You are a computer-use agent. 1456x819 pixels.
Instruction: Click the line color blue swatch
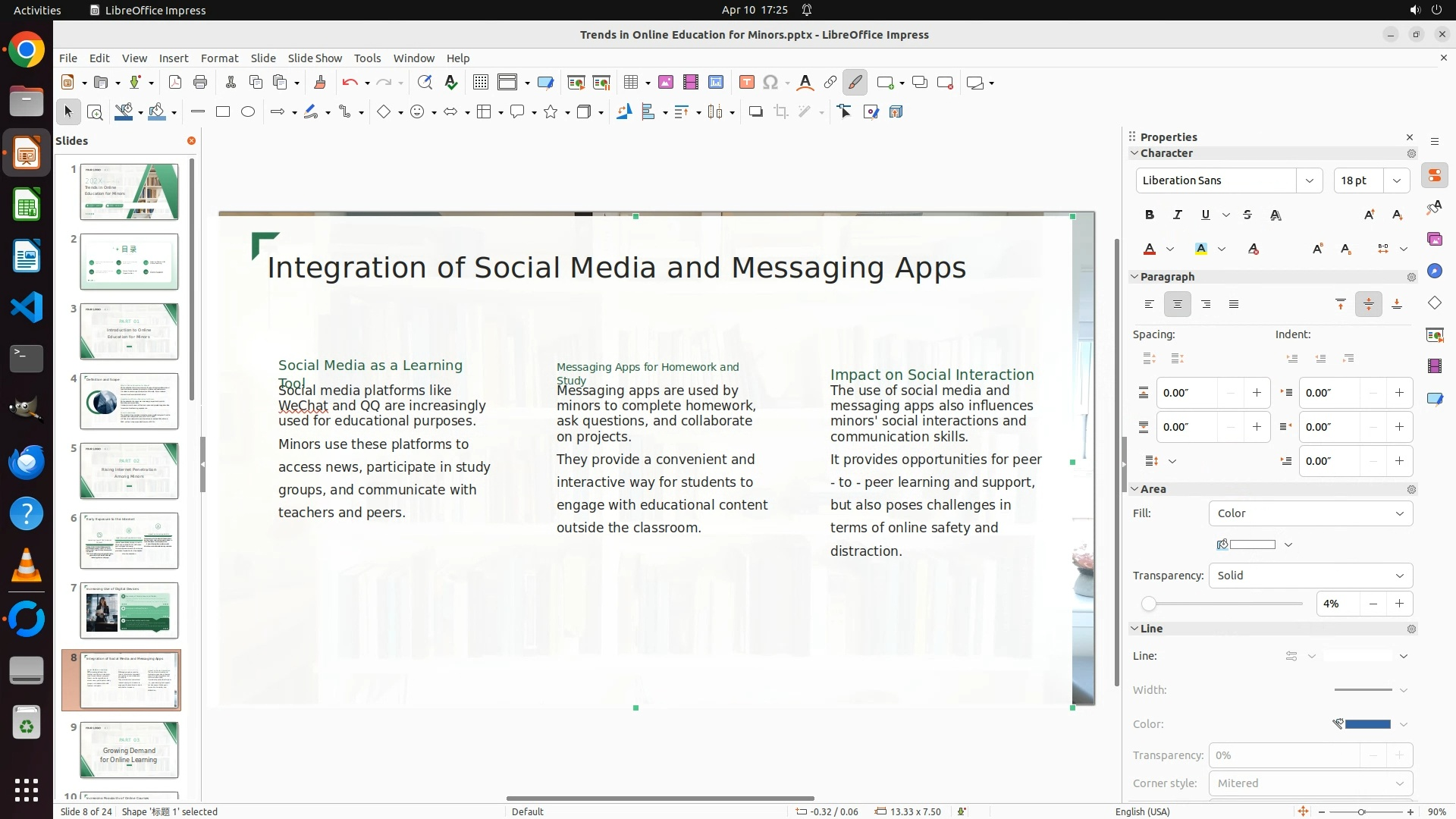coord(1367,724)
